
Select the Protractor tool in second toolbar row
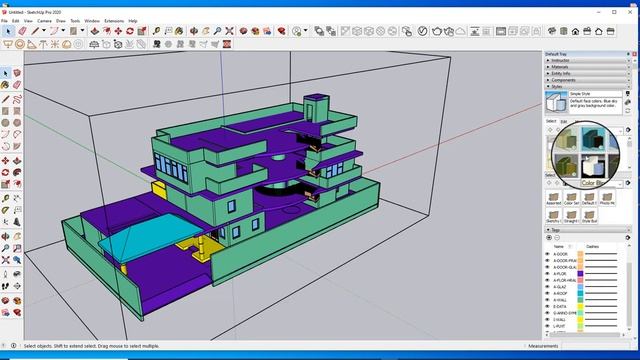pyautogui.click(x=31, y=44)
